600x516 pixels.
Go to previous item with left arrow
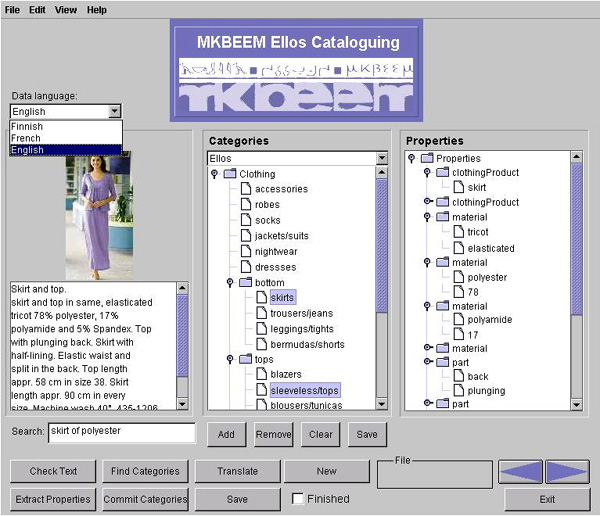(520, 472)
